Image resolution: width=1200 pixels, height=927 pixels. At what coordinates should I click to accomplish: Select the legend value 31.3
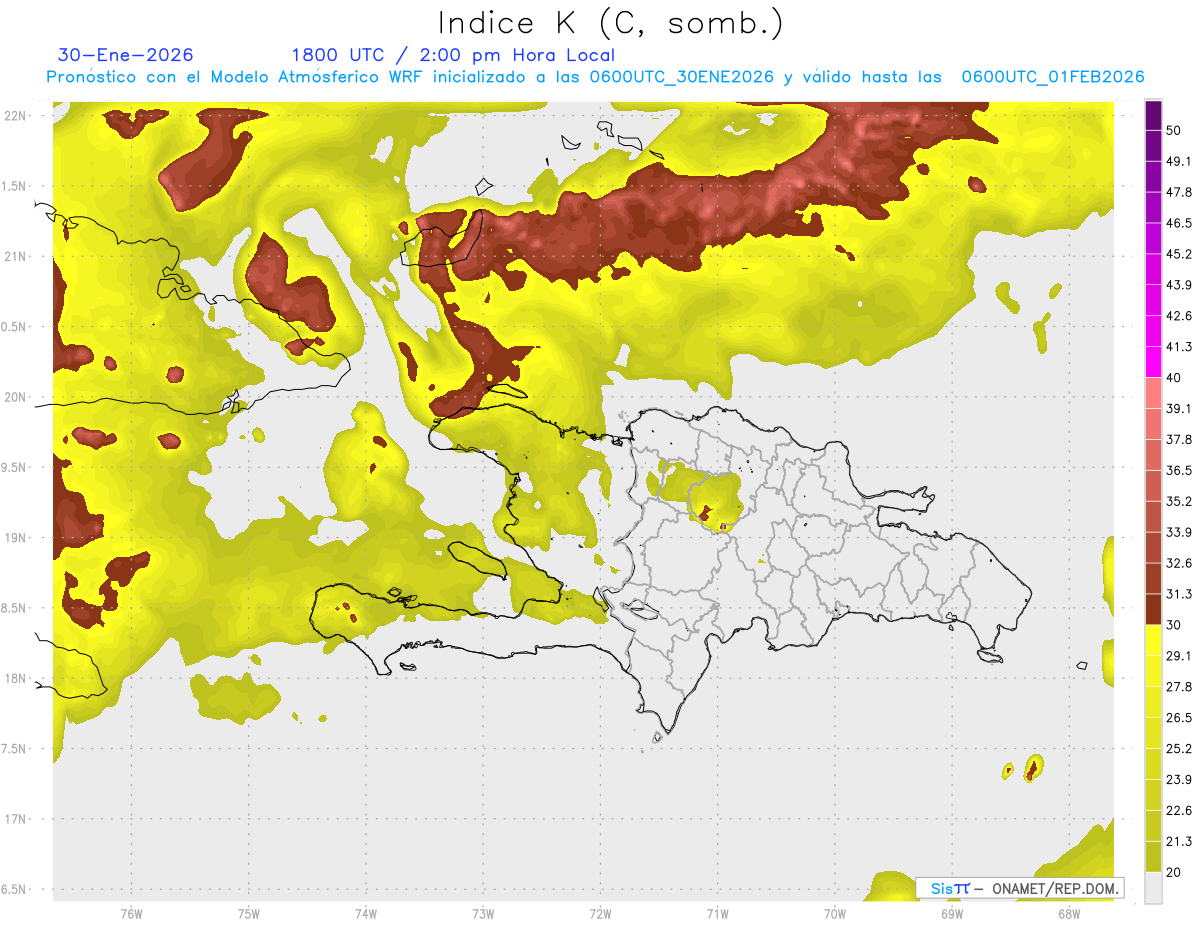point(1178,594)
